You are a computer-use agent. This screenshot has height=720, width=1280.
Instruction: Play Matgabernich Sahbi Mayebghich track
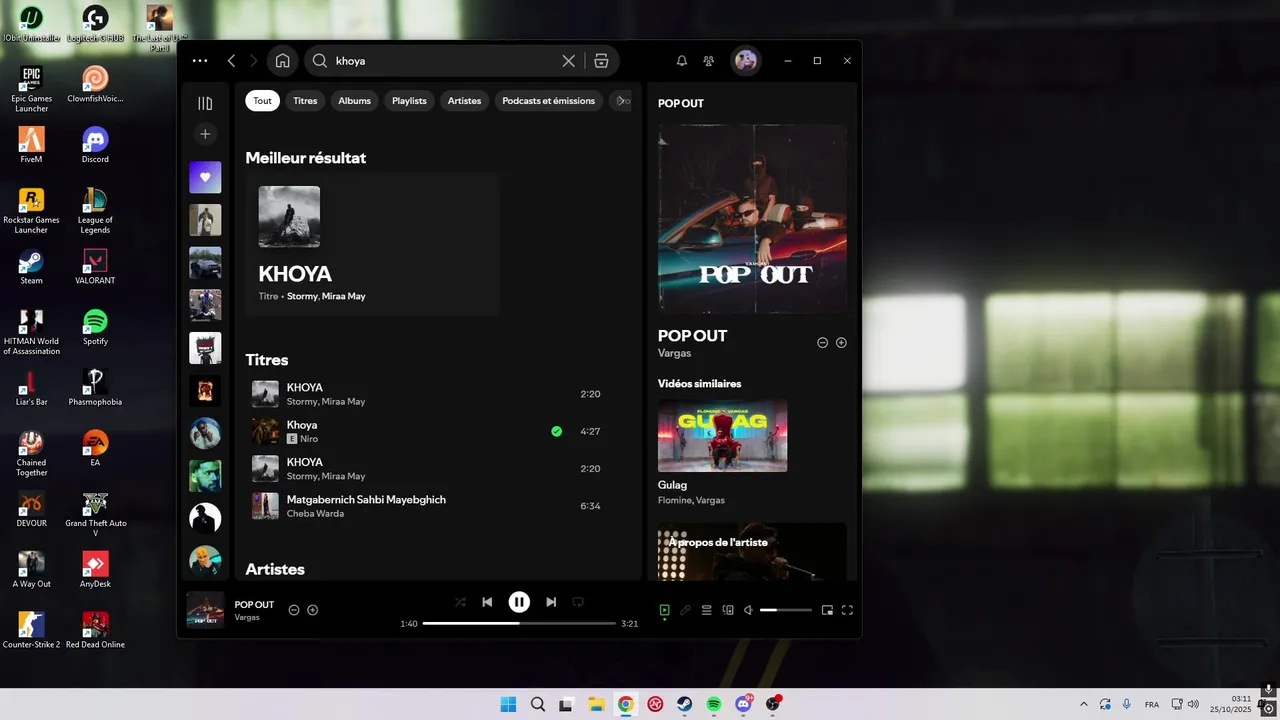click(426, 506)
